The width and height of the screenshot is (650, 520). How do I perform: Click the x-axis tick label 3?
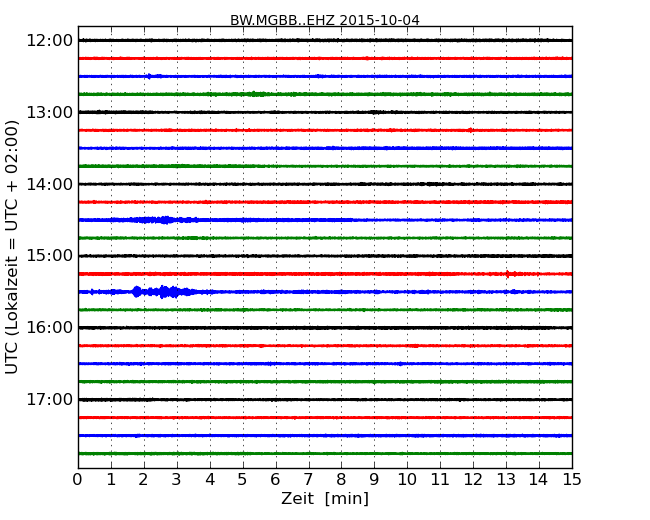pyautogui.click(x=177, y=480)
